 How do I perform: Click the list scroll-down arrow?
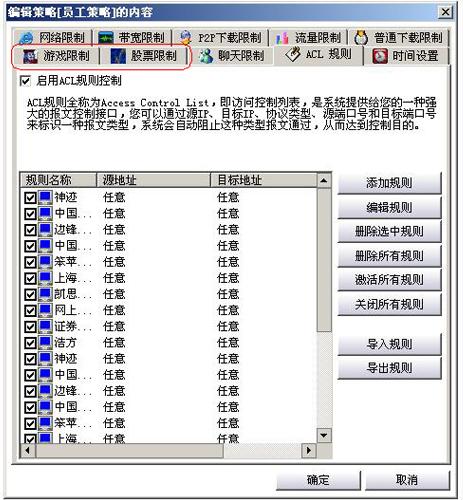[x=324, y=435]
